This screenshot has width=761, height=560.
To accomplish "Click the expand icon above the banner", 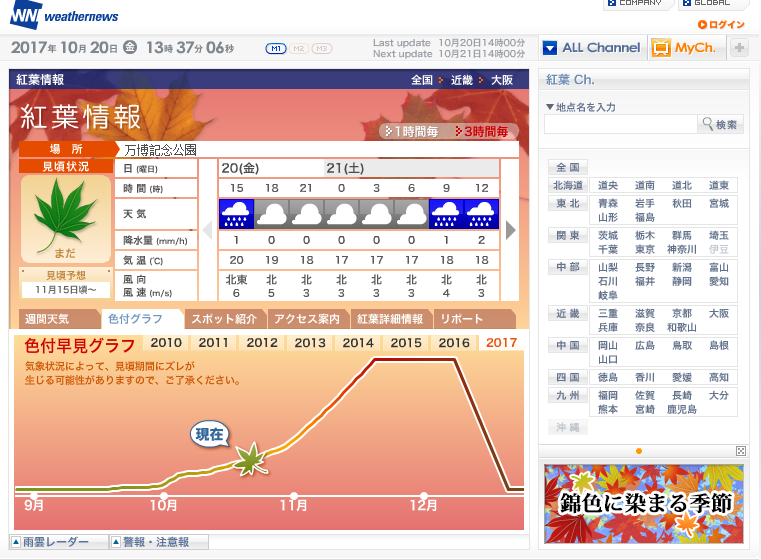I will [741, 451].
